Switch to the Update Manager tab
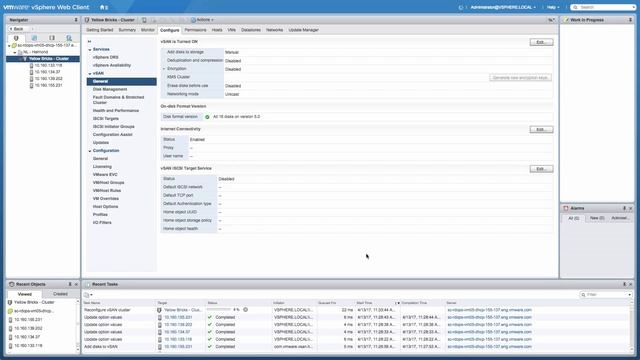Image resolution: width=640 pixels, height=360 pixels. pos(303,30)
